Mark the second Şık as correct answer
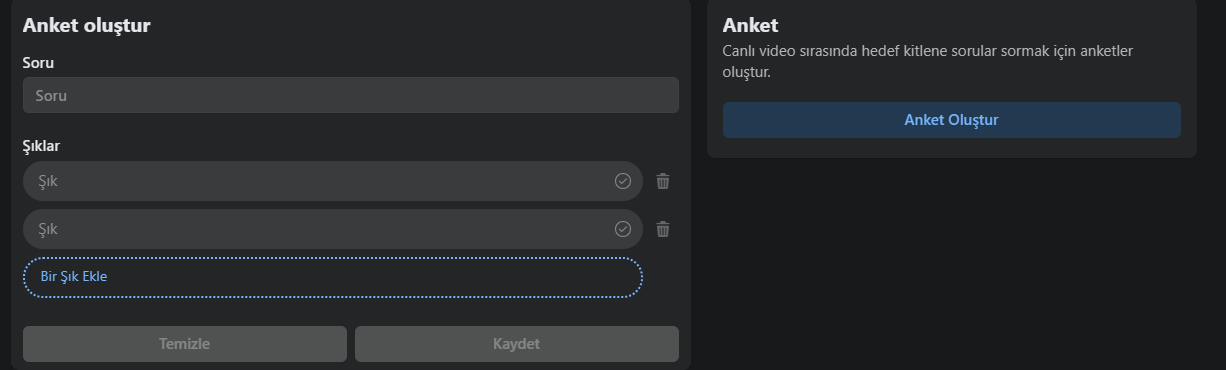This screenshot has width=1226, height=370. 623,229
